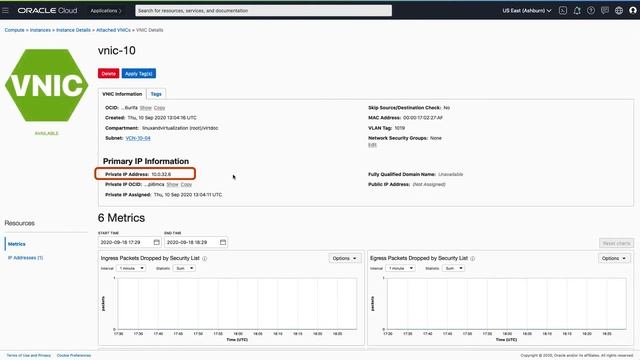Open Interval dropdown on Egress chart
640x360 pixels.
[x=400, y=268]
